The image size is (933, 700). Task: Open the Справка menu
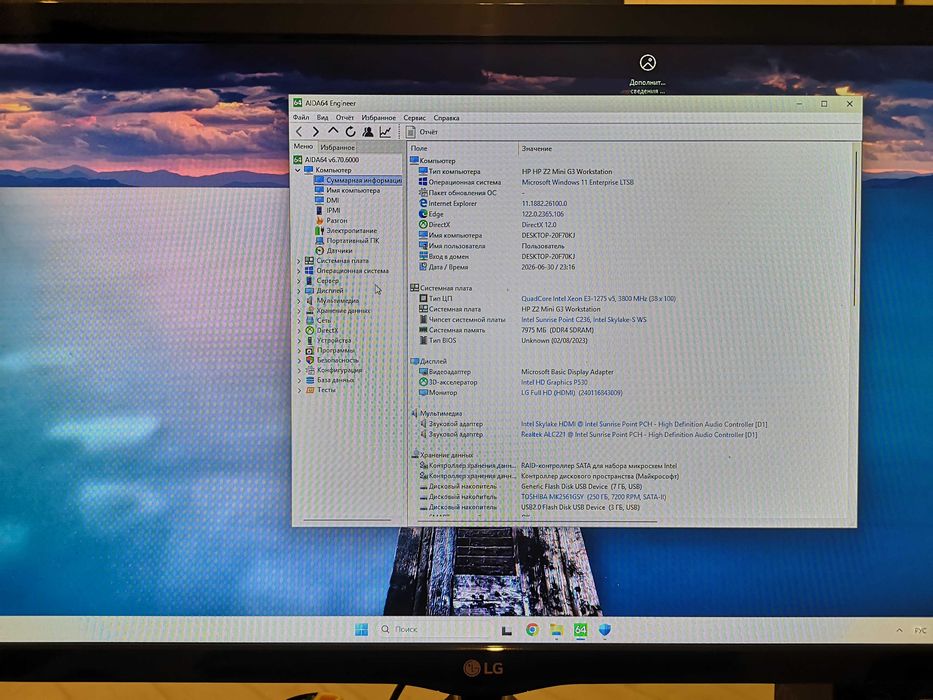pos(446,118)
